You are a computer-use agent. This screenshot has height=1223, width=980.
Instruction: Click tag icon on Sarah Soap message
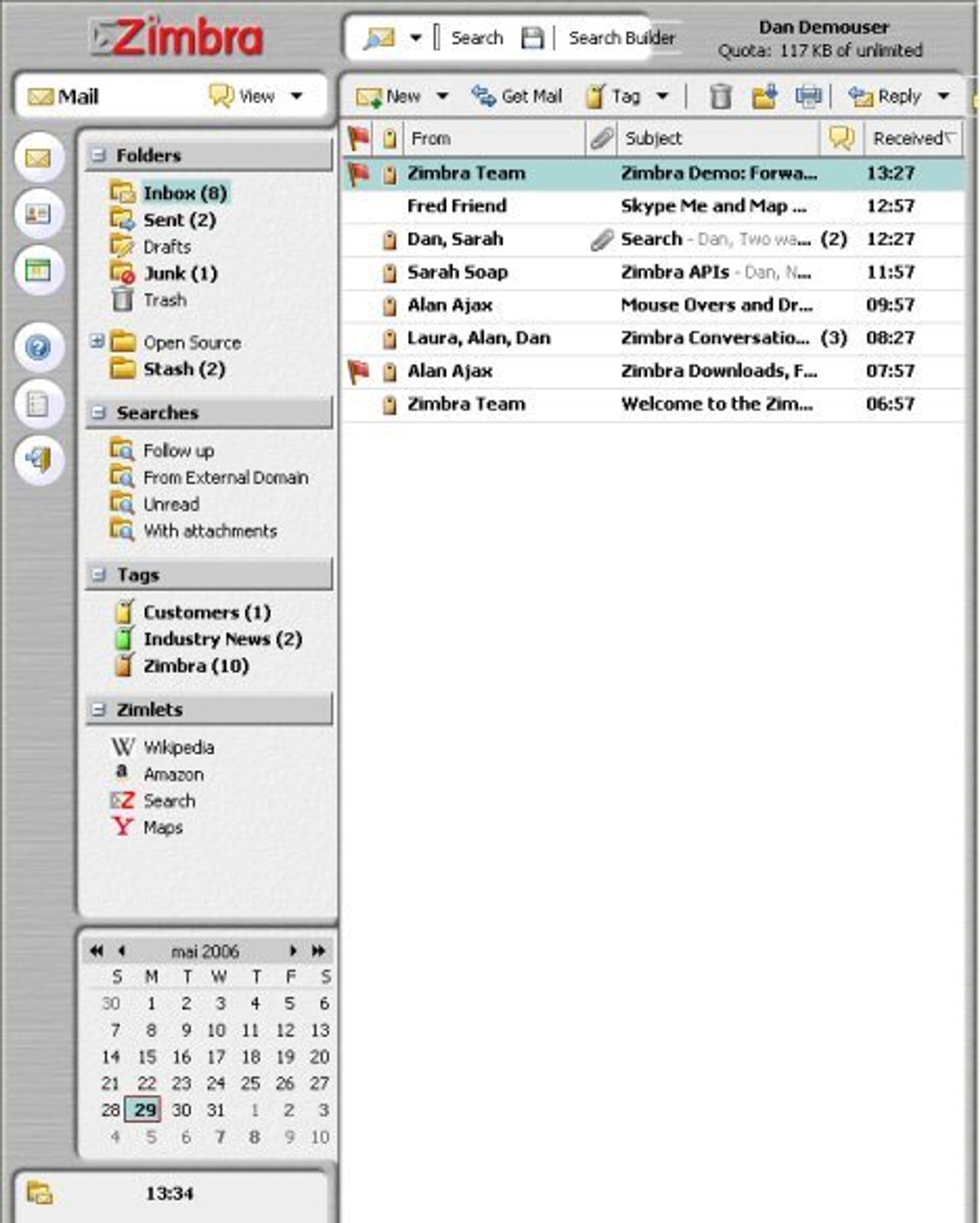coord(389,272)
